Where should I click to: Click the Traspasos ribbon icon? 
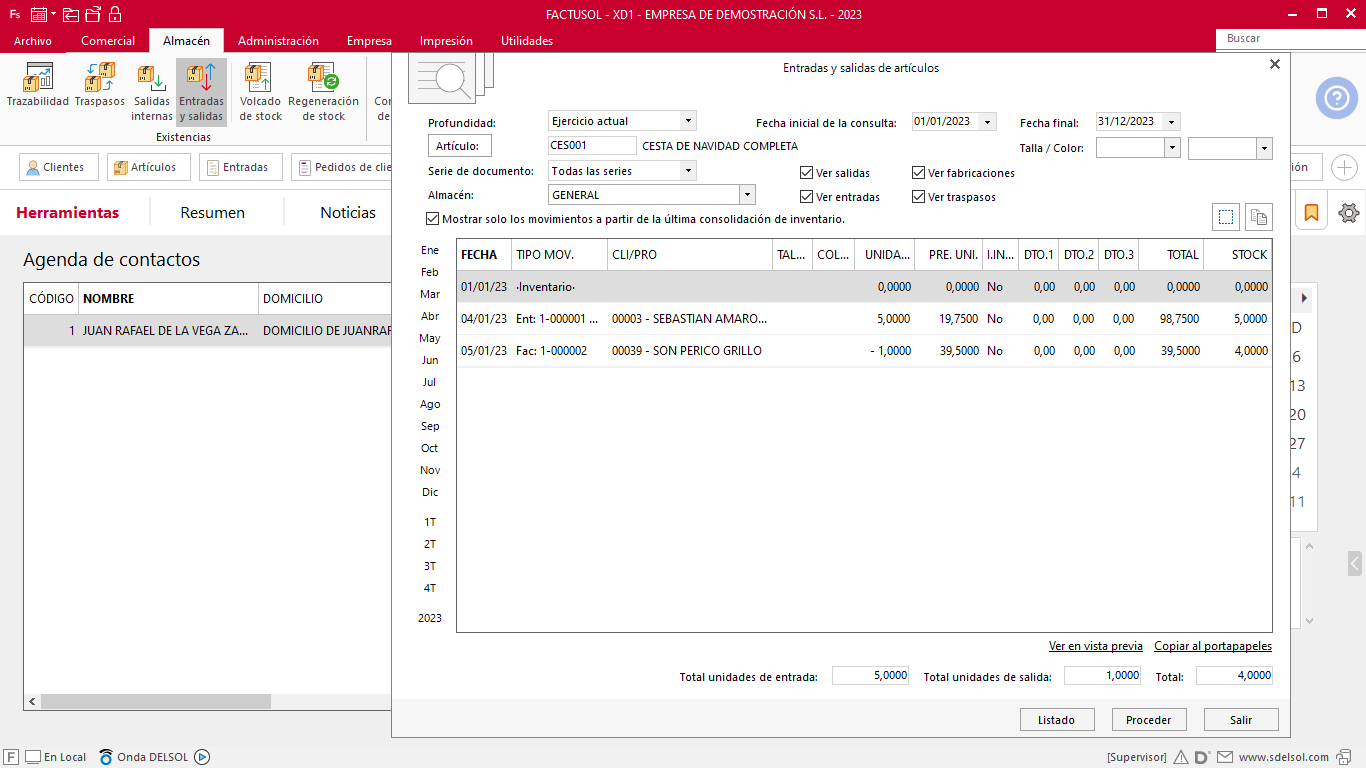[100, 87]
